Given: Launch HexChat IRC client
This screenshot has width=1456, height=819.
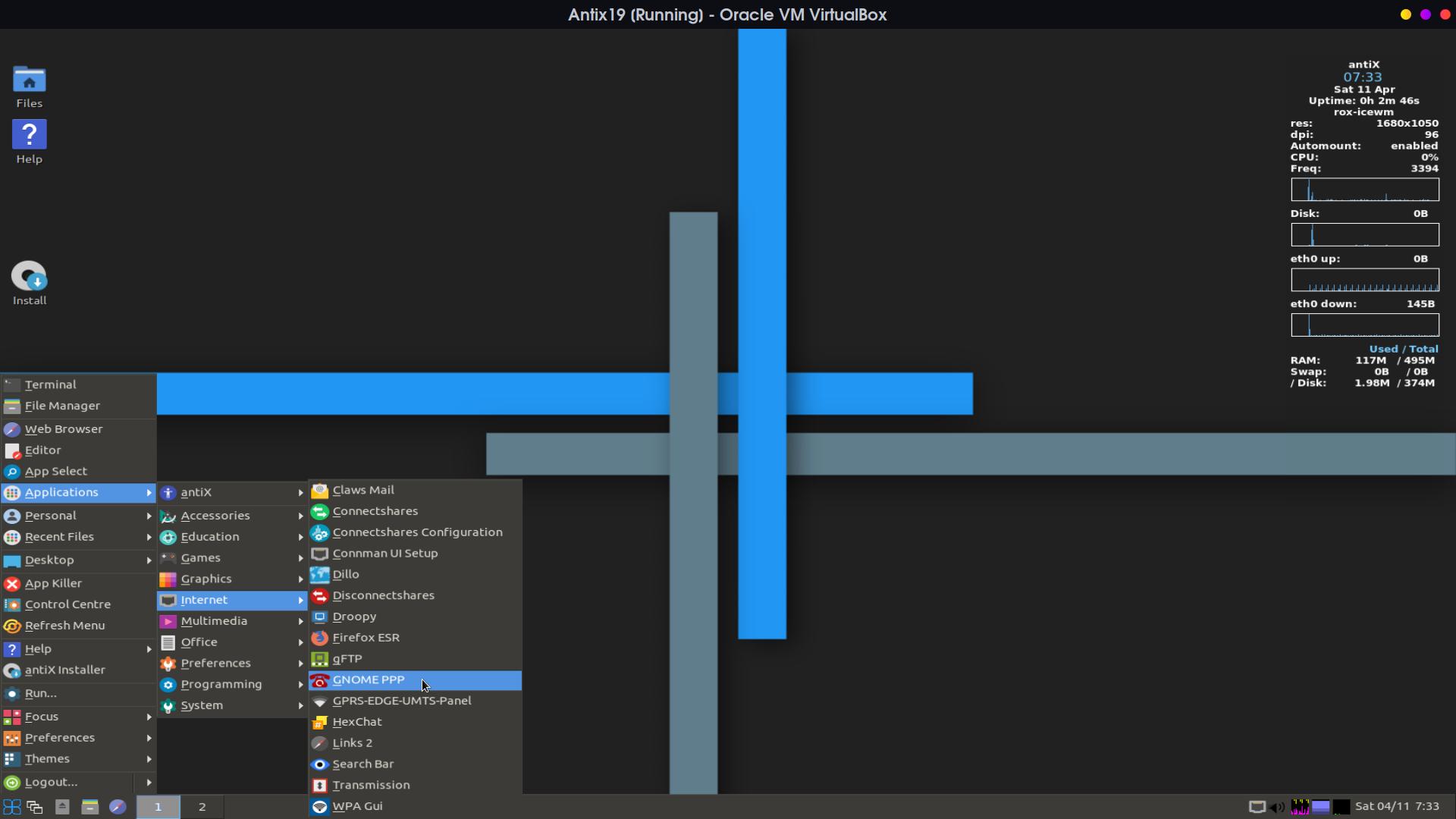Looking at the screenshot, I should coord(357,721).
